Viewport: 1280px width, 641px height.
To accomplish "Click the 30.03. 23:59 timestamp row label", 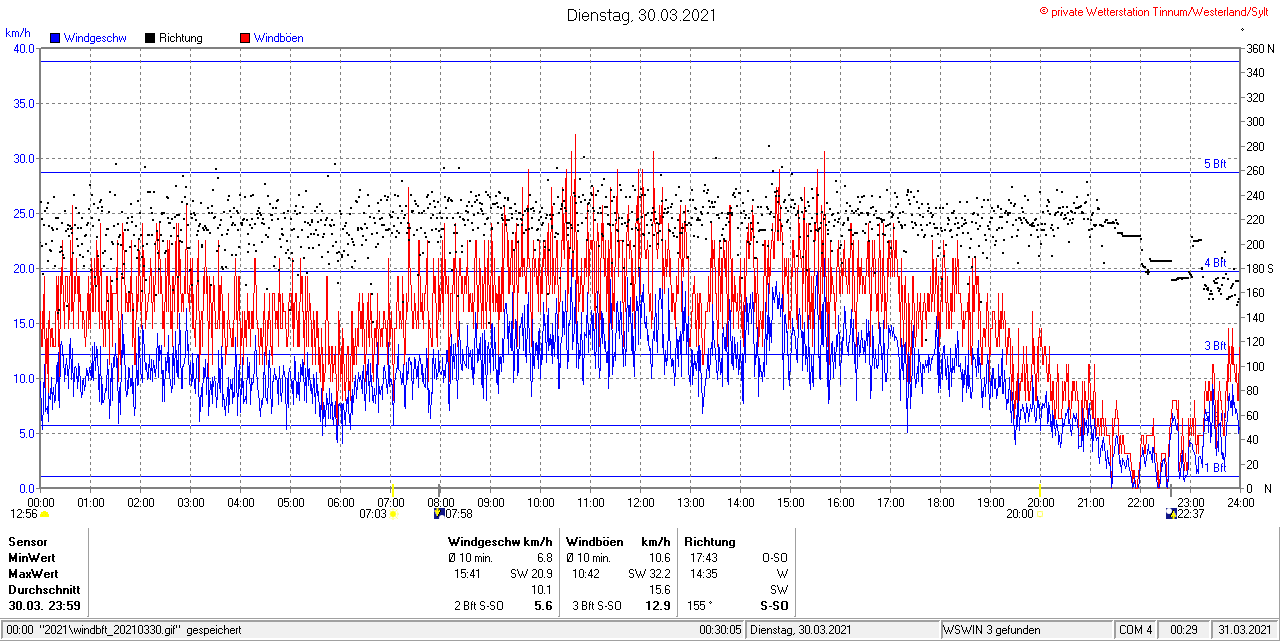I will [45, 606].
